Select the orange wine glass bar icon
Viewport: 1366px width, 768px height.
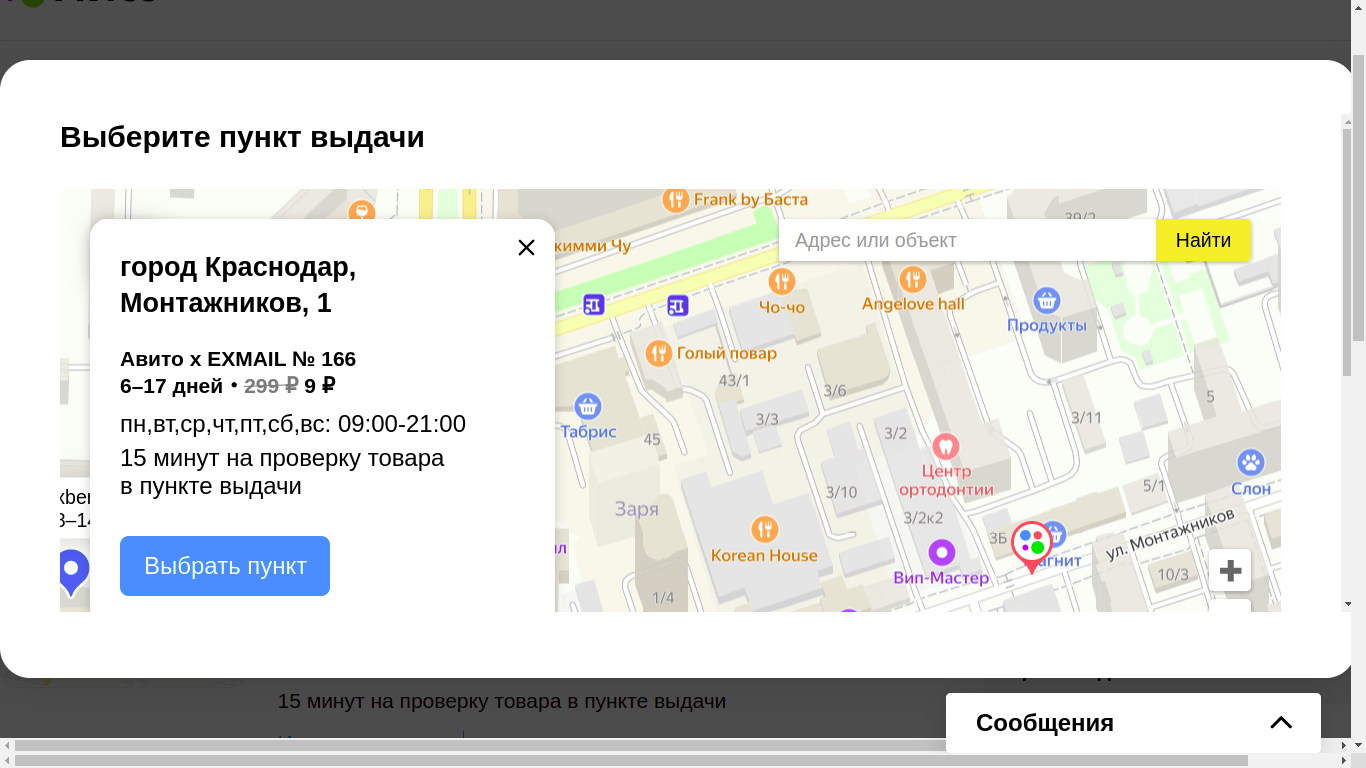click(361, 212)
